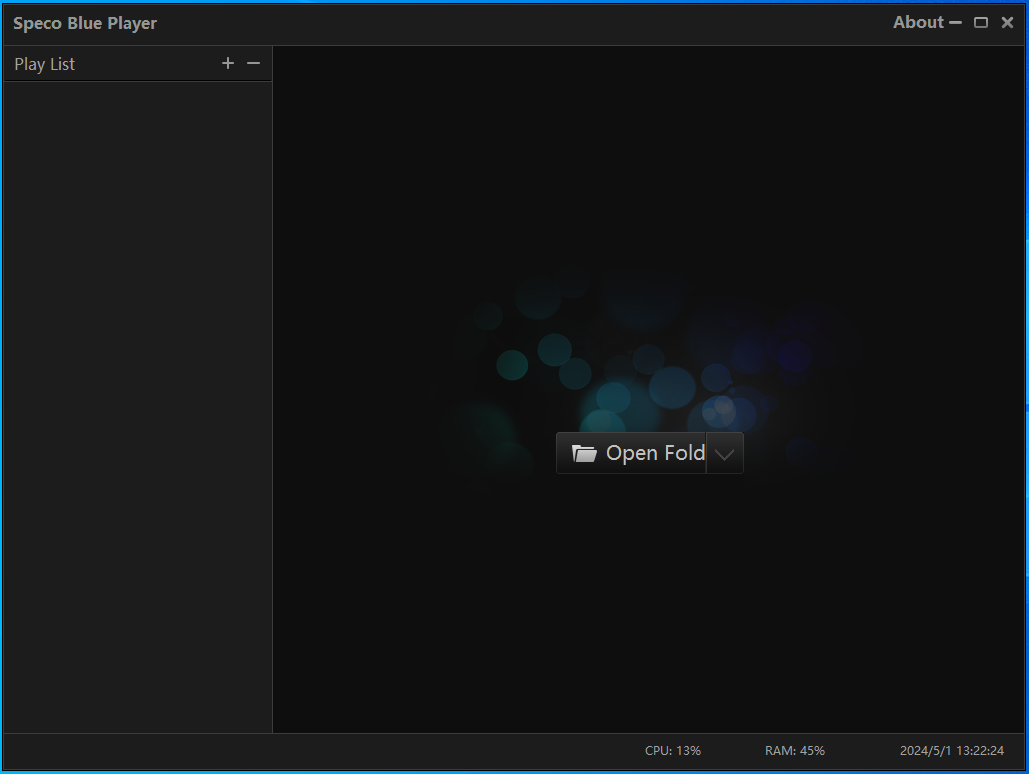The image size is (1029, 774).
Task: Click the CPU usage indicator in the status bar
Action: point(674,750)
